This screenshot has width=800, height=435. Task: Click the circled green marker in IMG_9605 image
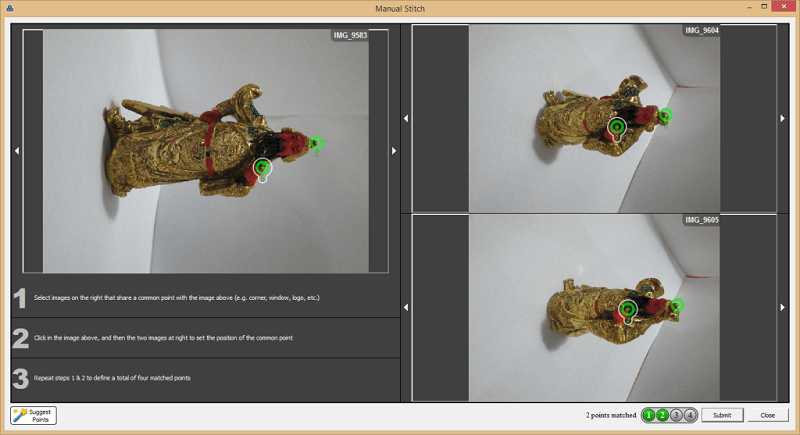628,310
